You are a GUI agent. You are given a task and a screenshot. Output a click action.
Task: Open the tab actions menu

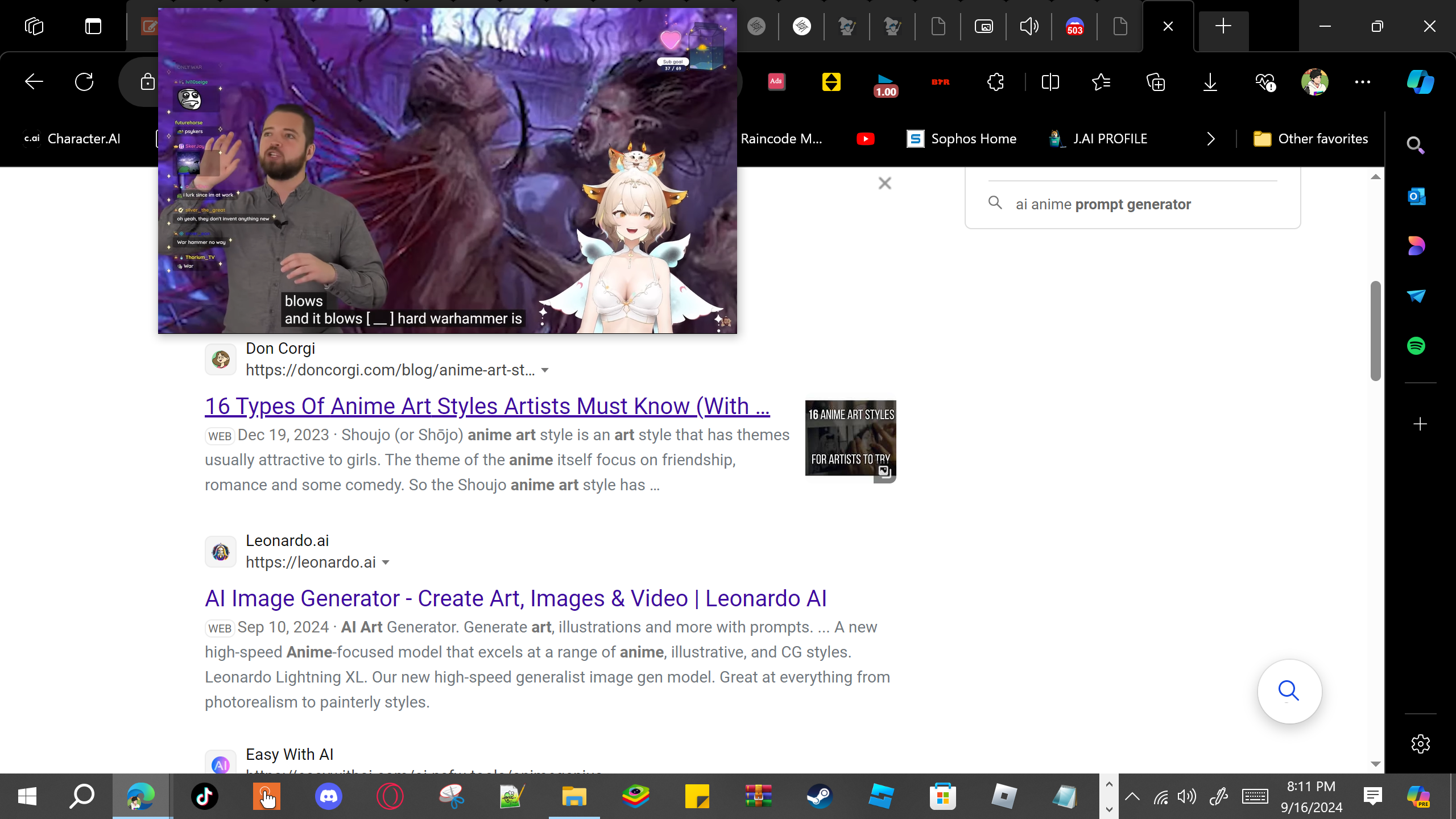[x=93, y=26]
